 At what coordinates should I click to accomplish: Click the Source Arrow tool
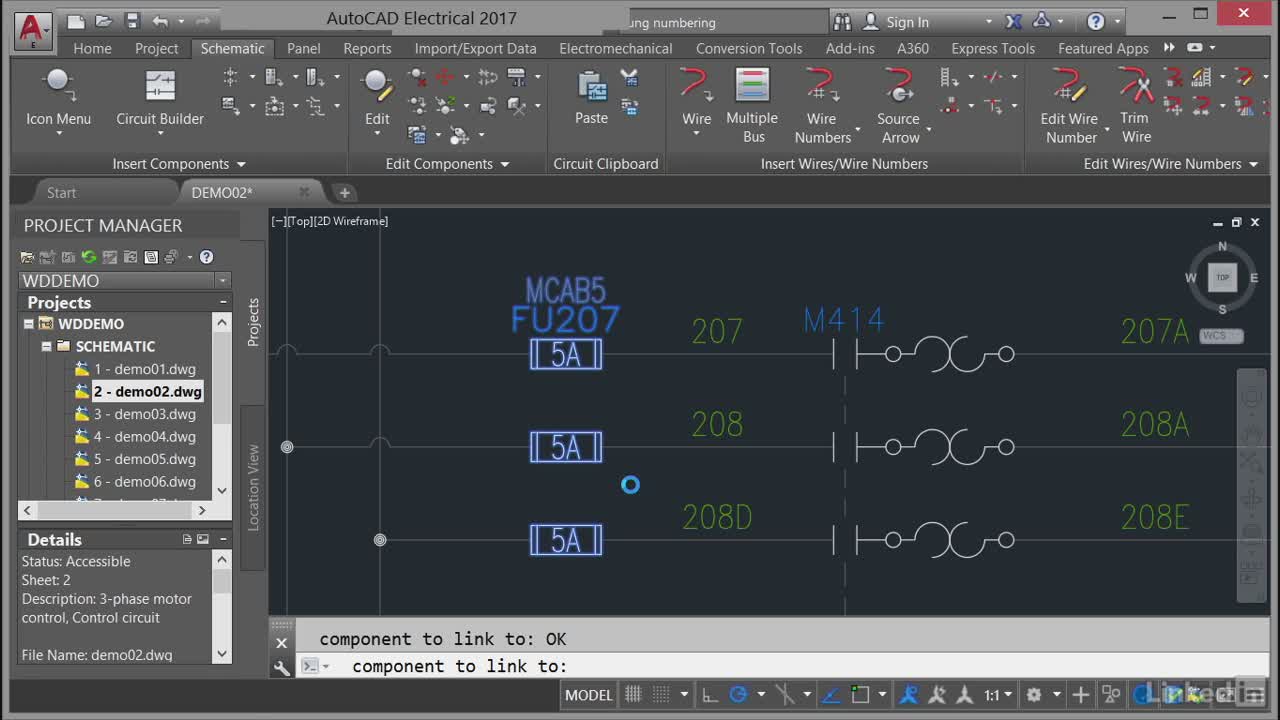[x=899, y=105]
